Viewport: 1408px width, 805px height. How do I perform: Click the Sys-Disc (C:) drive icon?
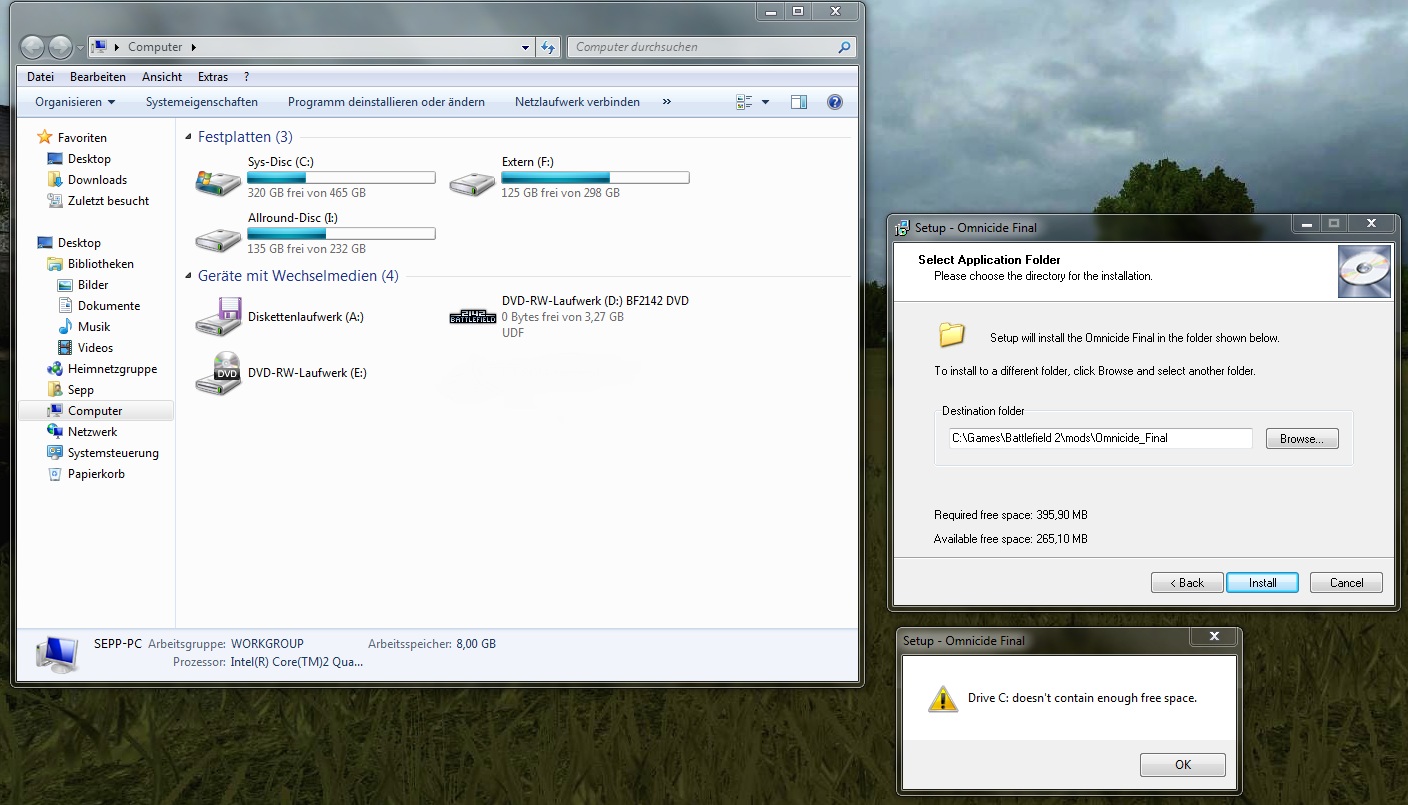point(217,182)
